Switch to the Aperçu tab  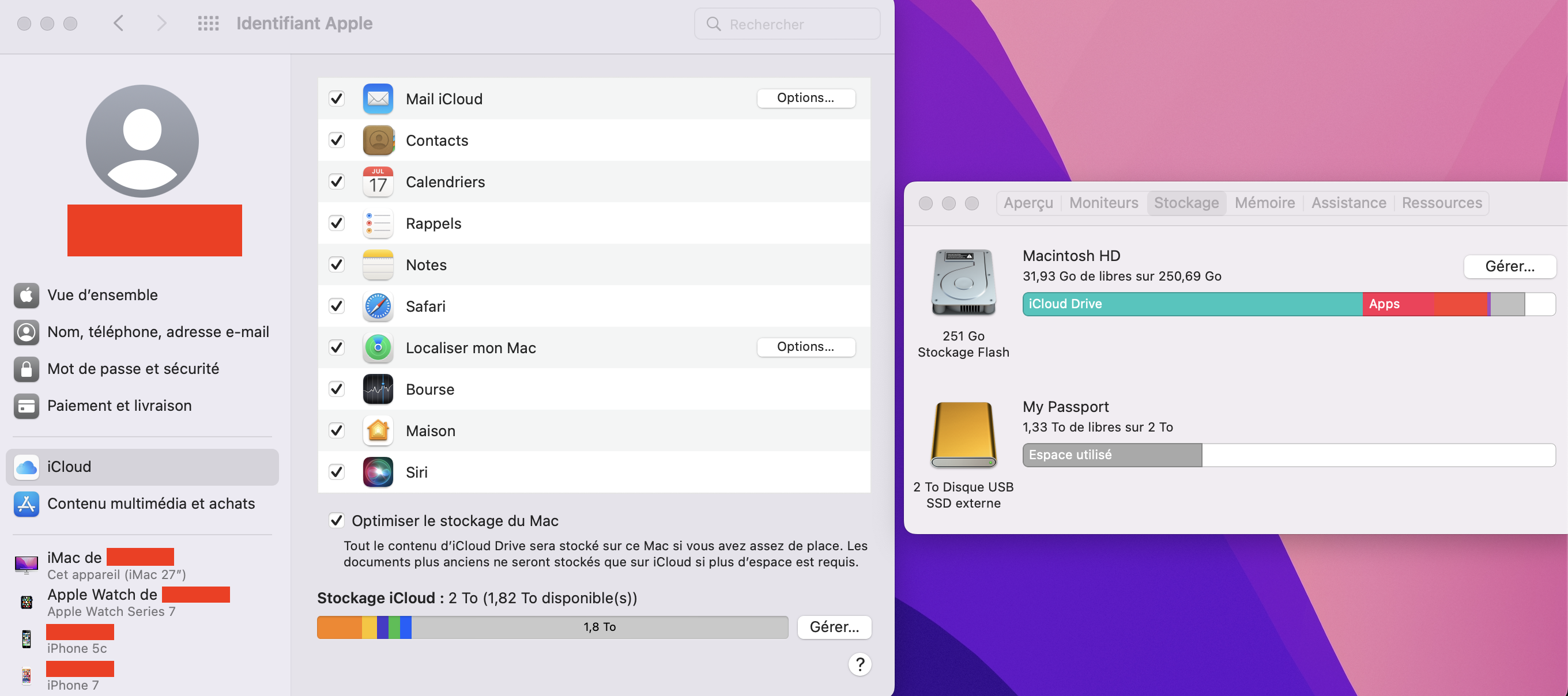pyautogui.click(x=1027, y=203)
